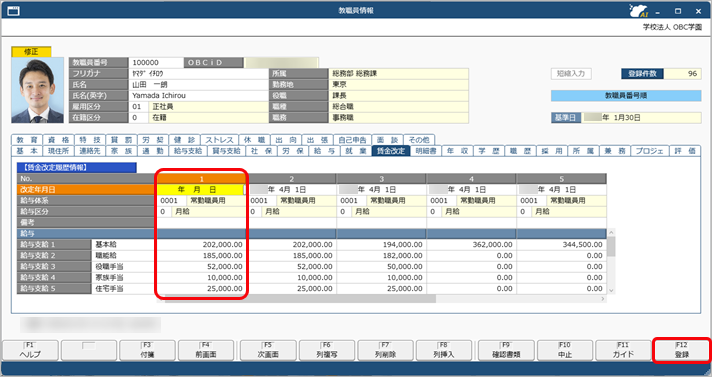Click the salary table scroll-up arrow
The height and width of the screenshot is (377, 712).
pyautogui.click(x=611, y=233)
